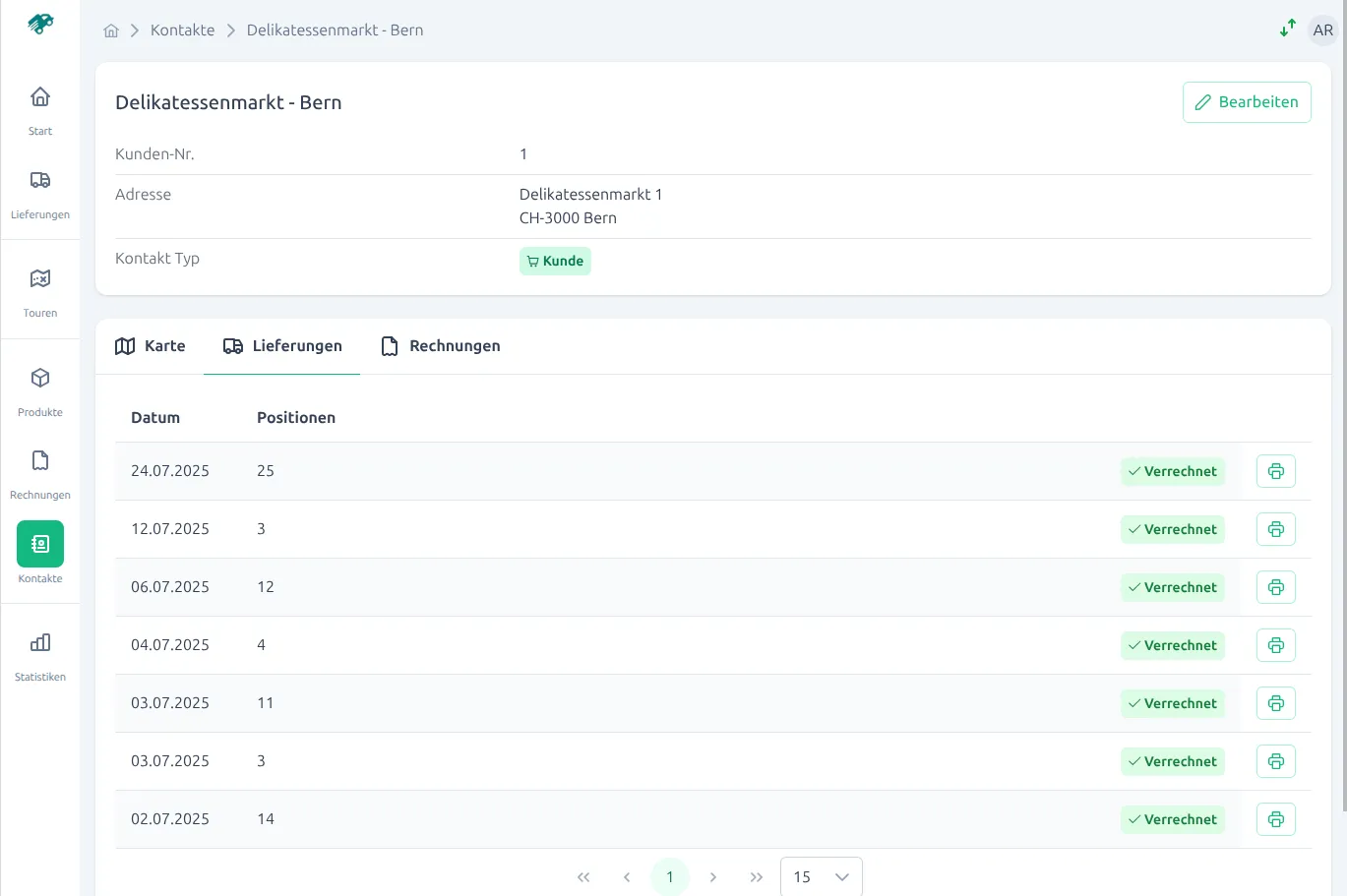Print the delivery dated 02.07.2025
This screenshot has width=1347, height=896.
pos(1275,819)
